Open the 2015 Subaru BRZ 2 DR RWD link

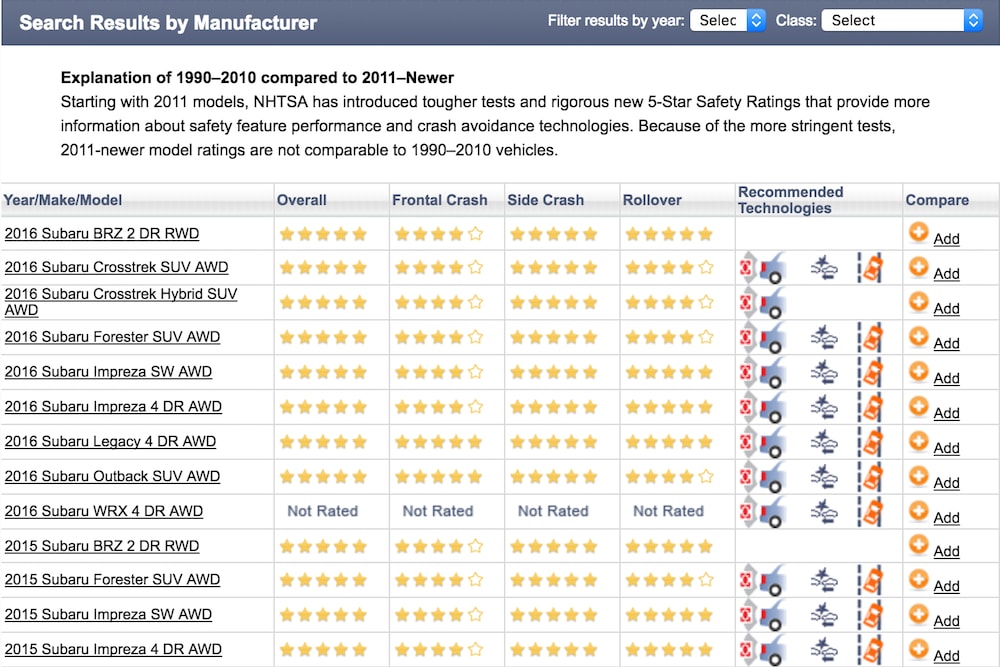102,546
